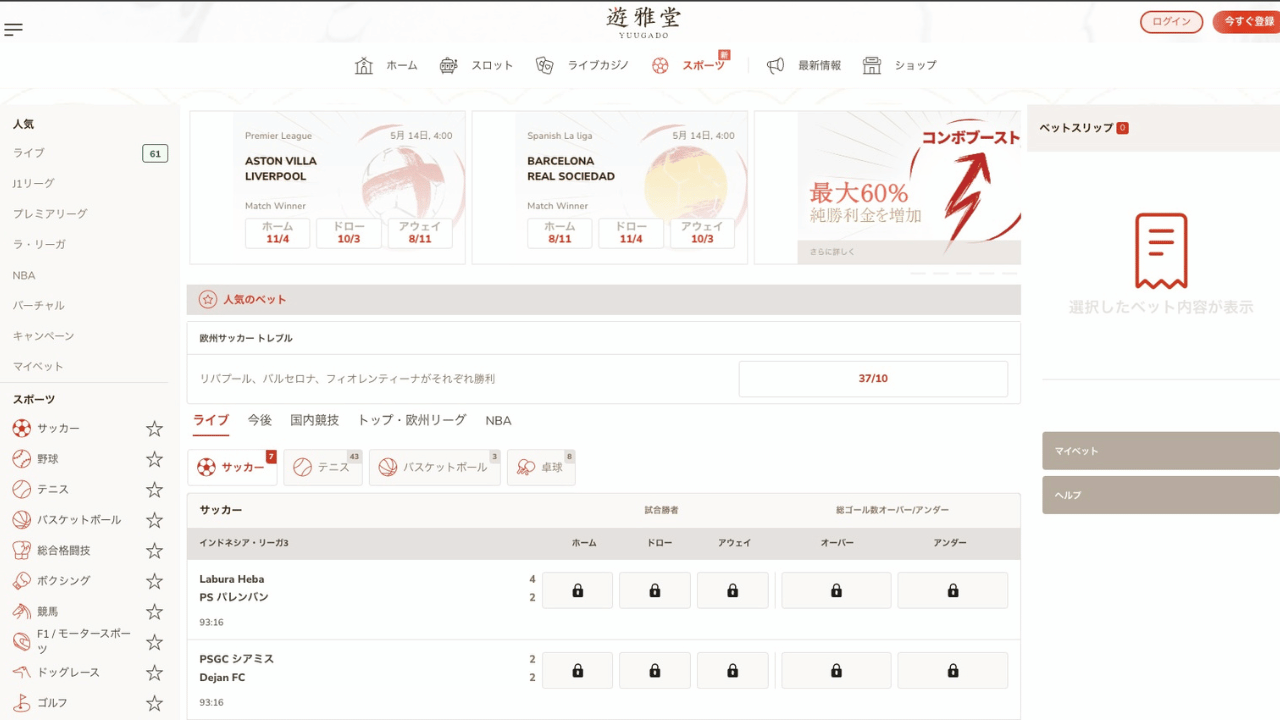Switch to the ライブ tab
Screen dimensions: 1280x720
pyautogui.click(x=211, y=421)
